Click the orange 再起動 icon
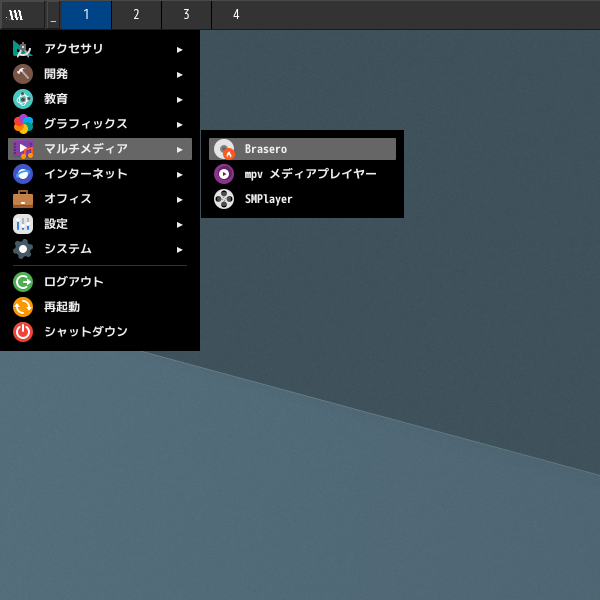Image resolution: width=600 pixels, height=600 pixels. (x=23, y=307)
